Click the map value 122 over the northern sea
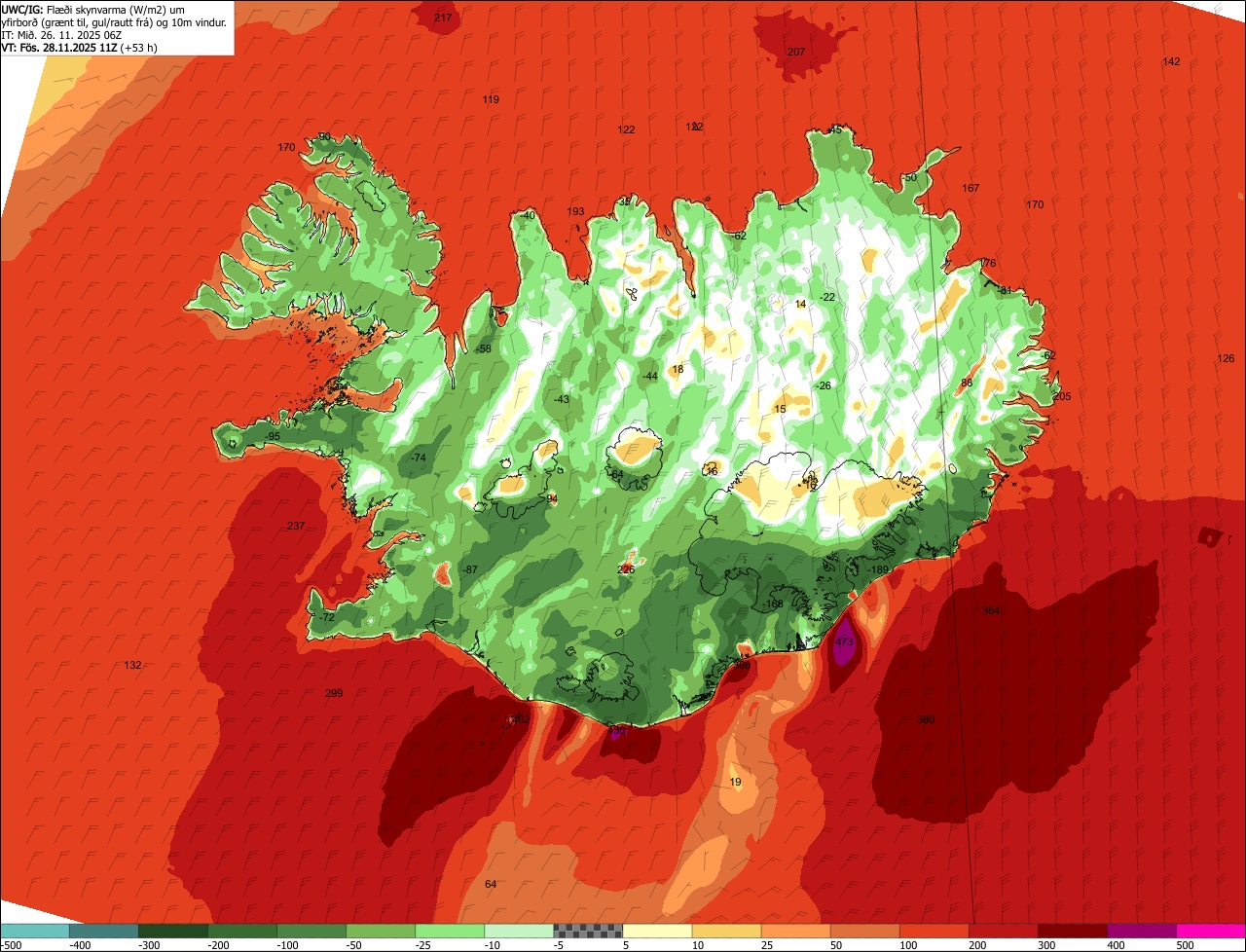1246x952 pixels. [x=626, y=129]
